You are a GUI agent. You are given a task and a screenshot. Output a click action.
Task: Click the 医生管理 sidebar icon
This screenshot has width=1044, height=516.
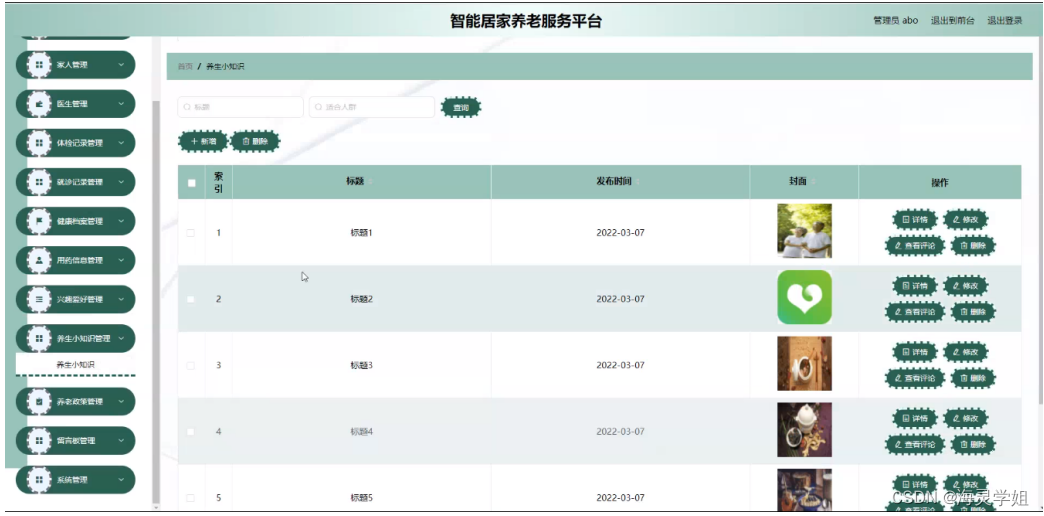click(39, 104)
